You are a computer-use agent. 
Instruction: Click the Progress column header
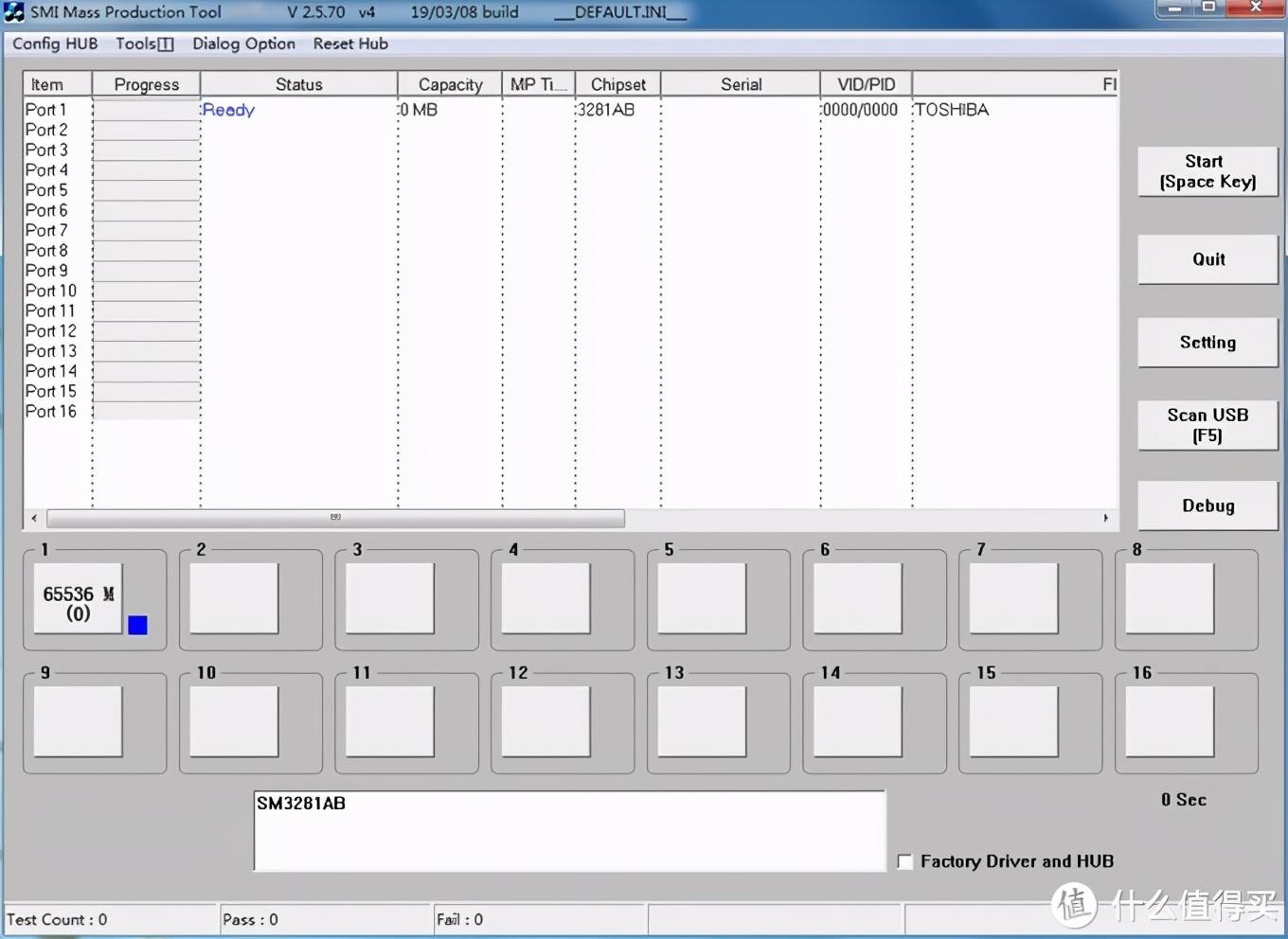(x=146, y=84)
